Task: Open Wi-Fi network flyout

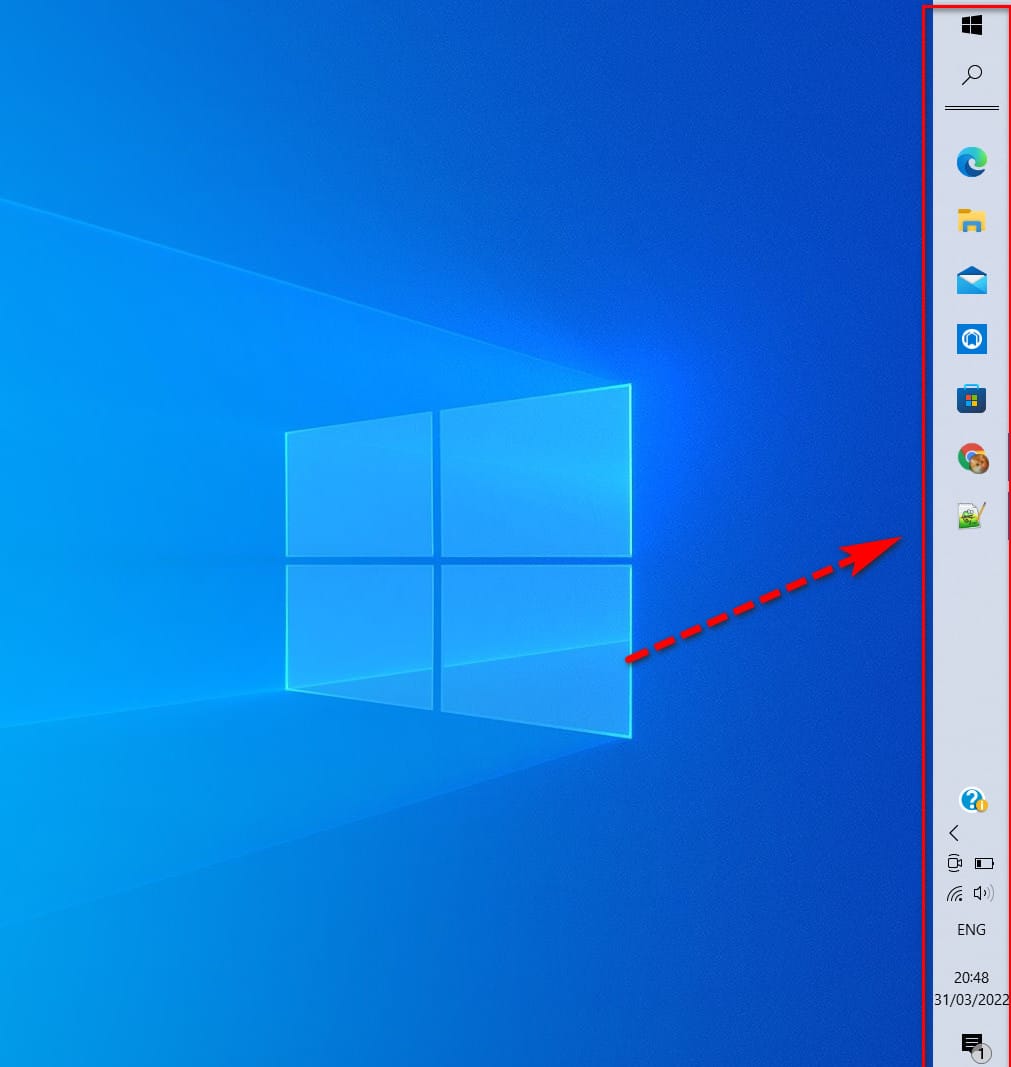Action: point(955,893)
